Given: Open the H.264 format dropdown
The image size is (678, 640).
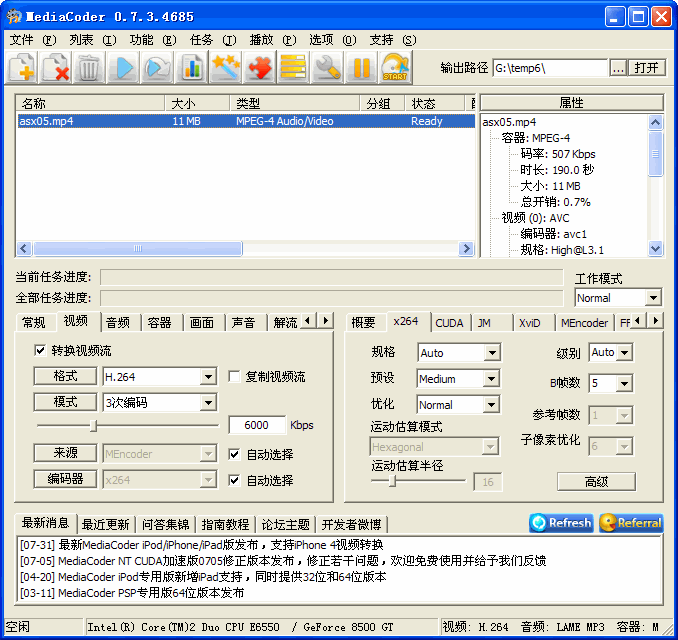Looking at the screenshot, I should 208,377.
